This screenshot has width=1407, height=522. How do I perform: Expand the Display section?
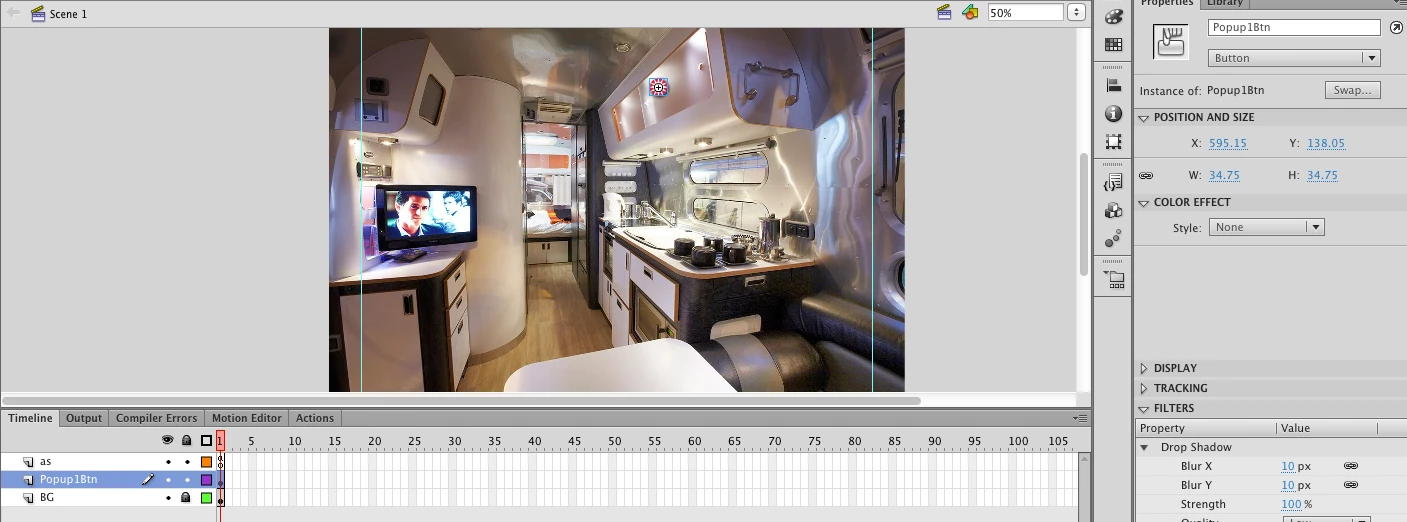(1144, 368)
